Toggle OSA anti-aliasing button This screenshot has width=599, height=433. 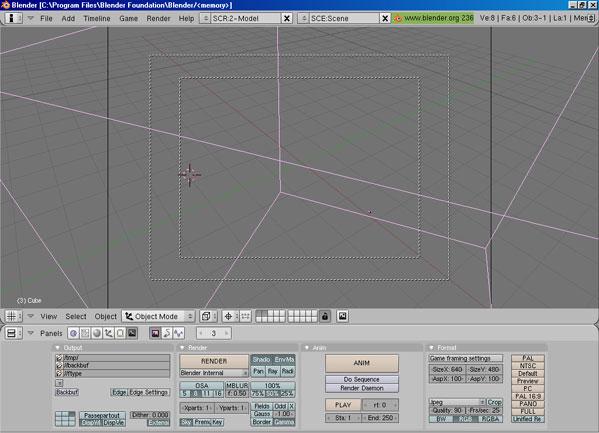pos(202,385)
